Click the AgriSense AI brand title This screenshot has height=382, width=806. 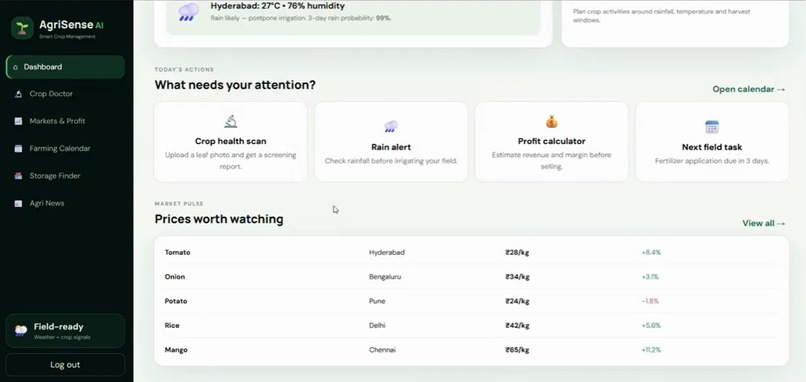click(x=71, y=25)
